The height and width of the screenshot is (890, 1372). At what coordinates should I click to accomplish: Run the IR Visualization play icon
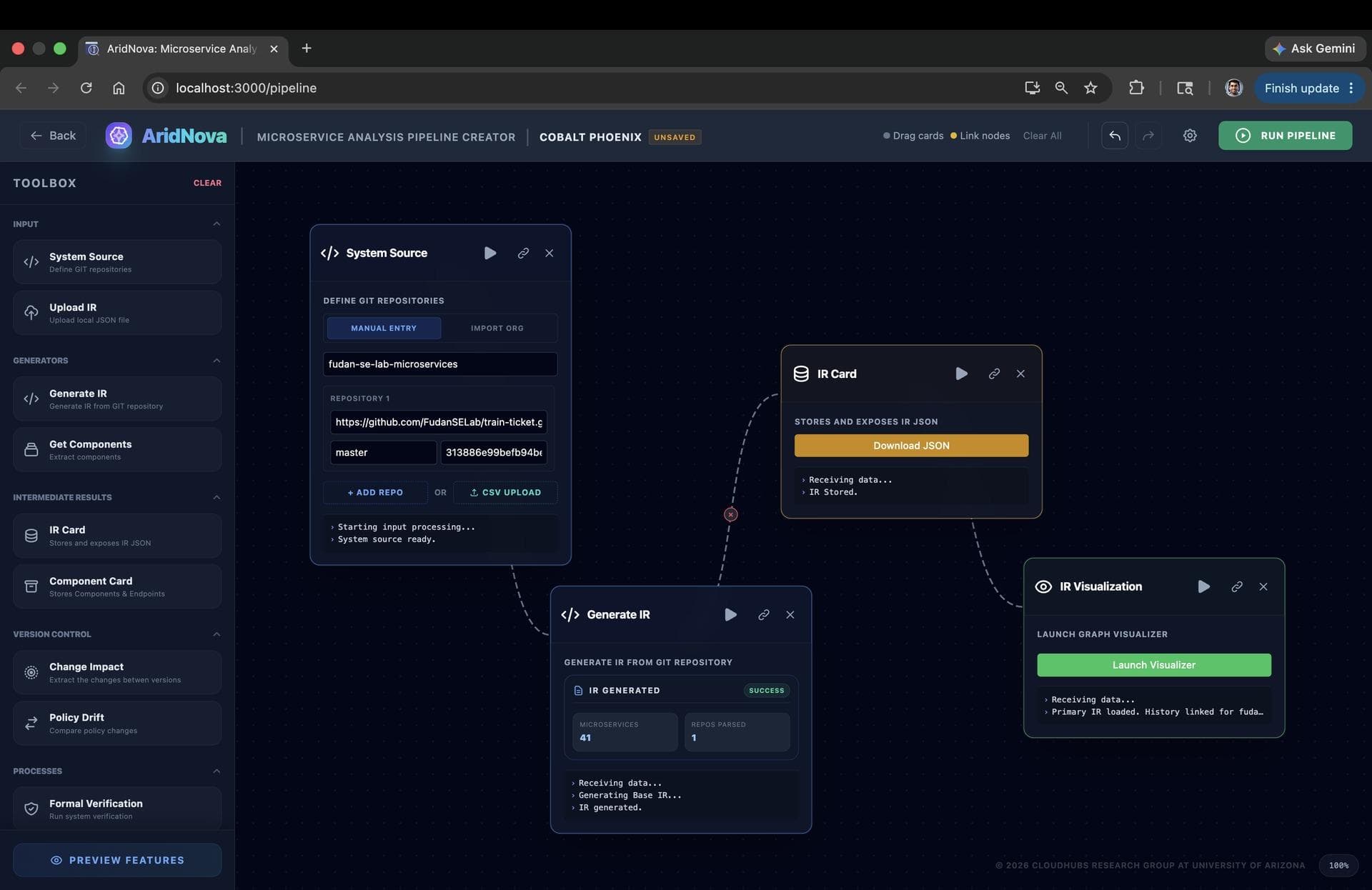pos(1203,586)
